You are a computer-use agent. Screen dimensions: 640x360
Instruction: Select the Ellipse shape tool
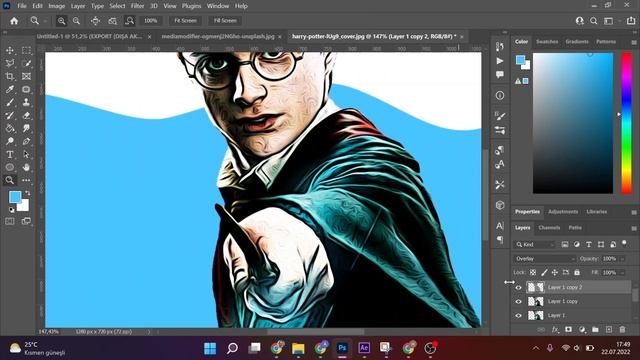pos(10,167)
